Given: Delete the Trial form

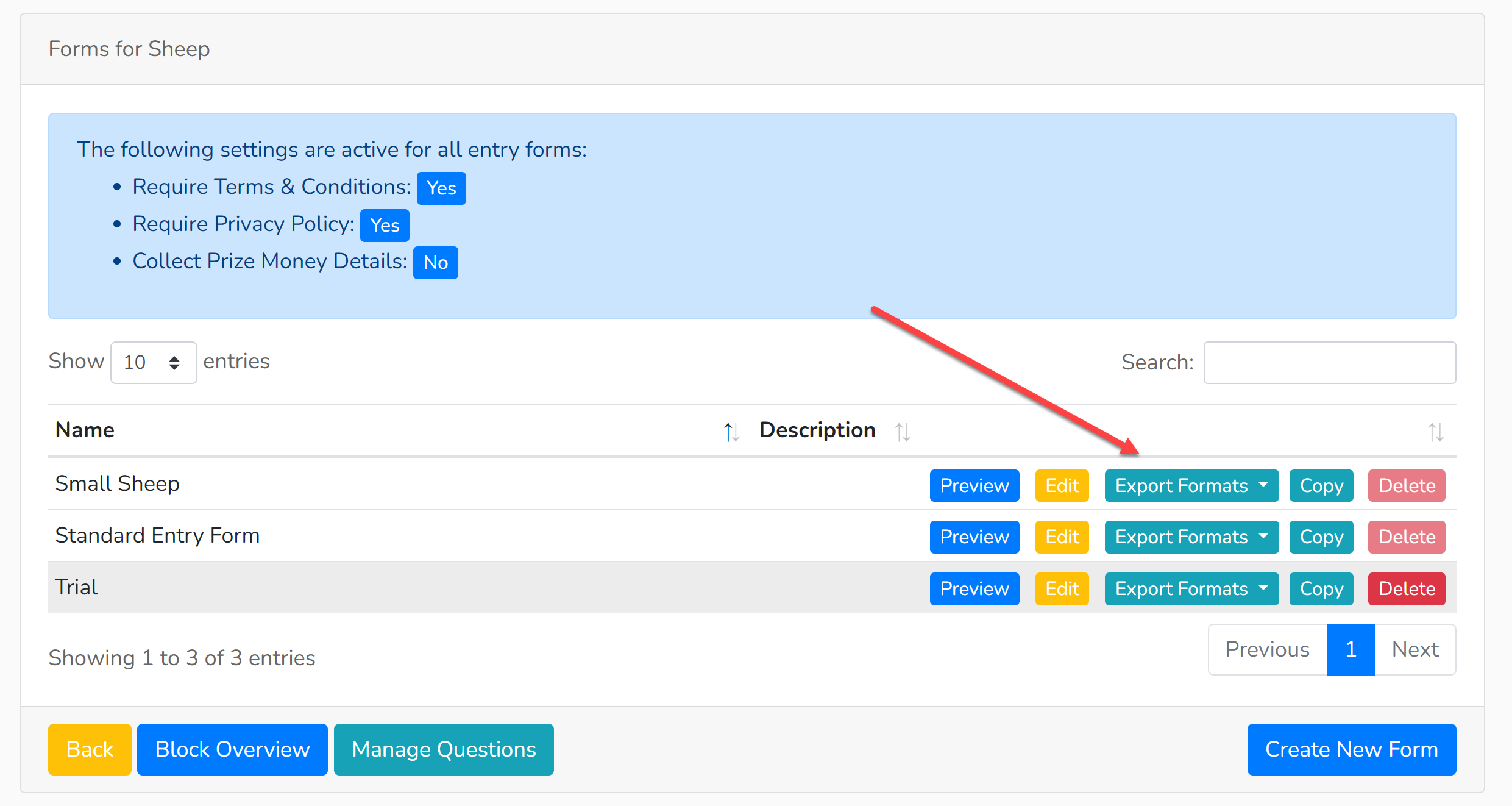Looking at the screenshot, I should [x=1407, y=588].
